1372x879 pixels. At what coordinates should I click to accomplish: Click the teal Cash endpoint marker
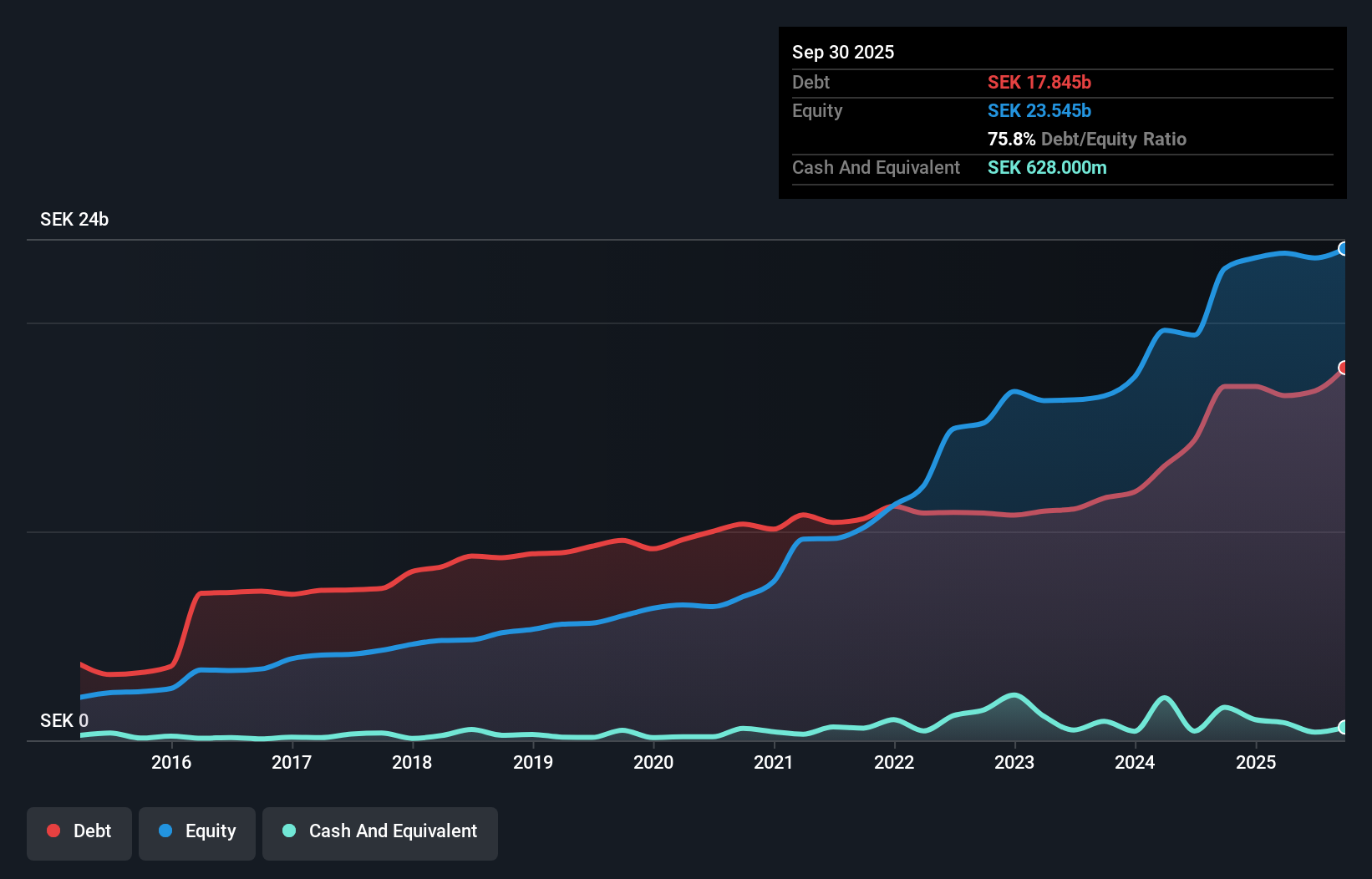[x=1344, y=727]
